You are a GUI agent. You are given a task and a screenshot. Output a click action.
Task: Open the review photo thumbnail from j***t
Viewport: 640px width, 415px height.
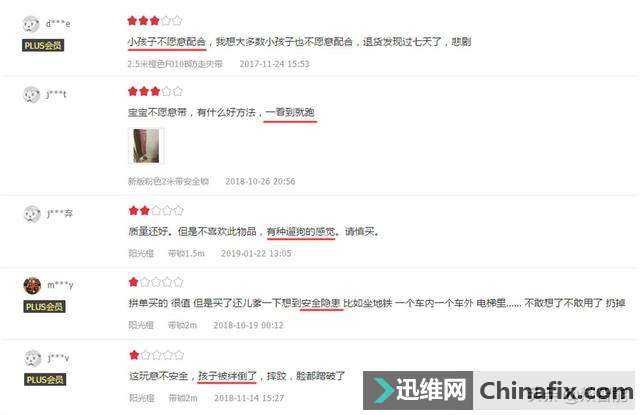click(146, 146)
